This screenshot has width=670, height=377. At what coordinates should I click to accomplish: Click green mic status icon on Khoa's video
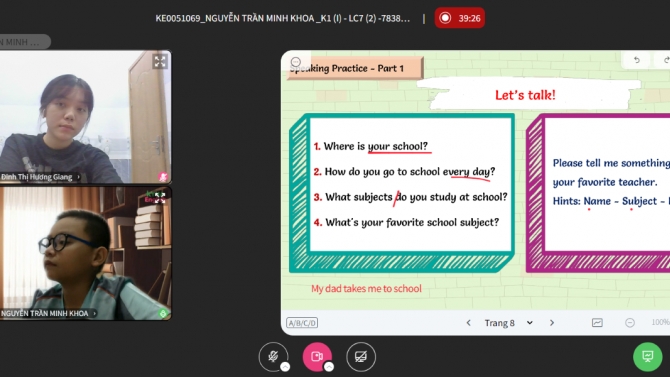click(163, 313)
